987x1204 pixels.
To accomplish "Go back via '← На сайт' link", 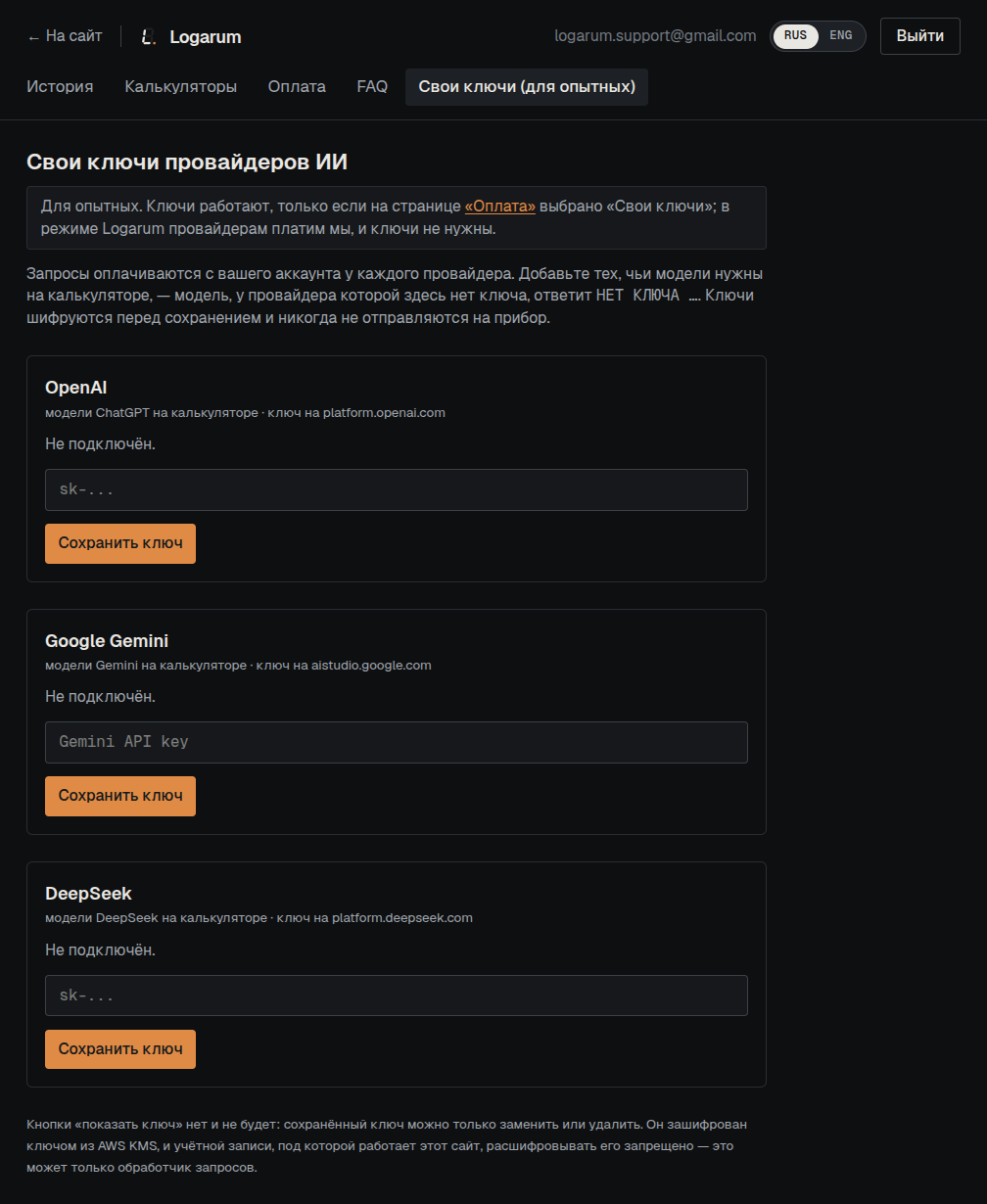I will click(x=64, y=36).
